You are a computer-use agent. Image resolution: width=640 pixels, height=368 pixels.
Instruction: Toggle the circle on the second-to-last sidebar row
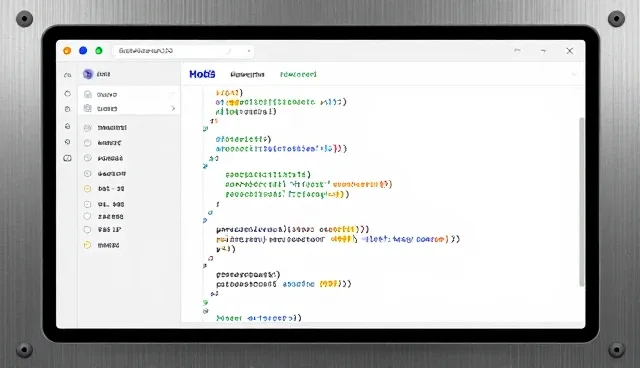tap(87, 229)
